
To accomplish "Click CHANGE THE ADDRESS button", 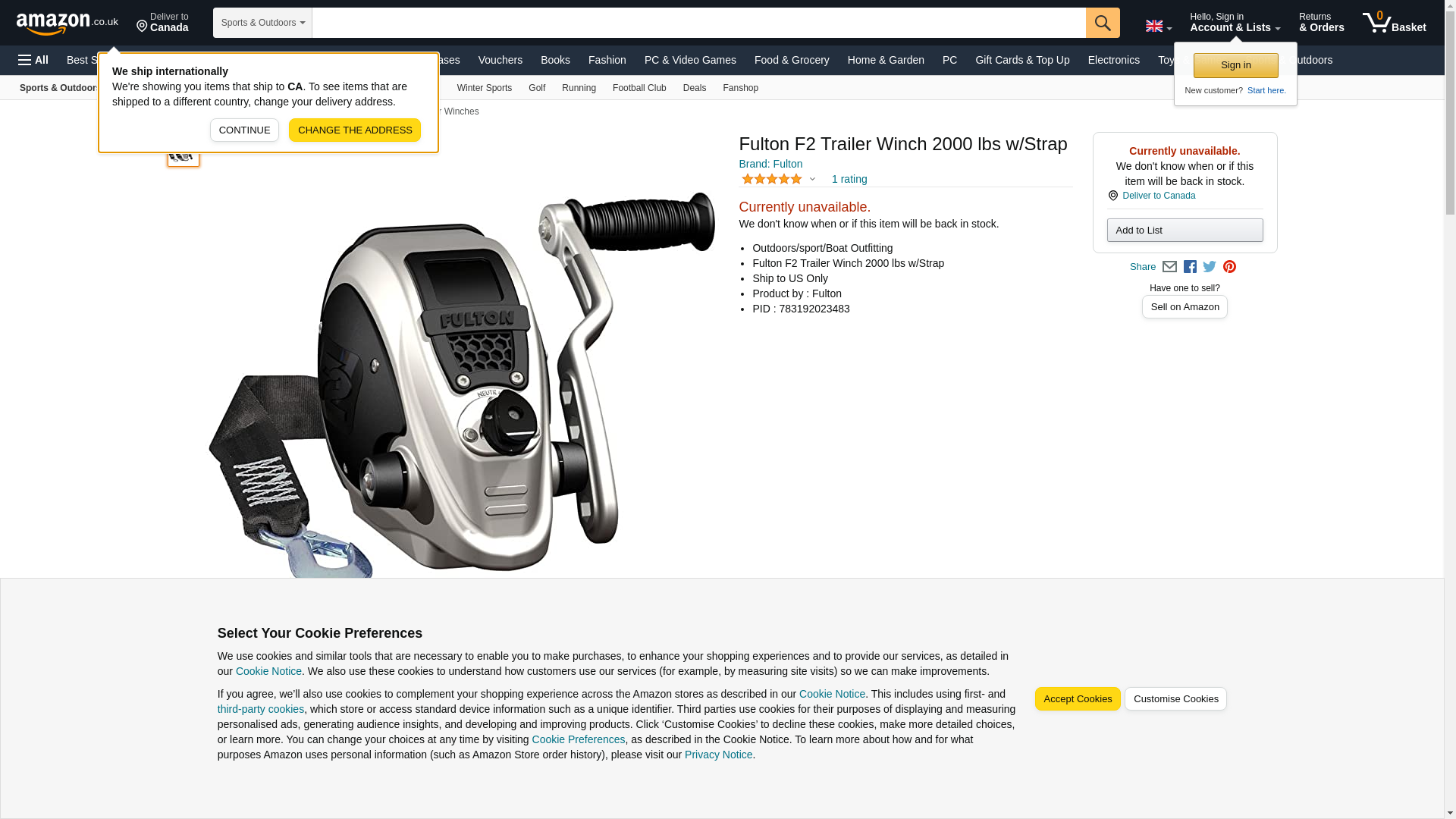I will tap(355, 130).
